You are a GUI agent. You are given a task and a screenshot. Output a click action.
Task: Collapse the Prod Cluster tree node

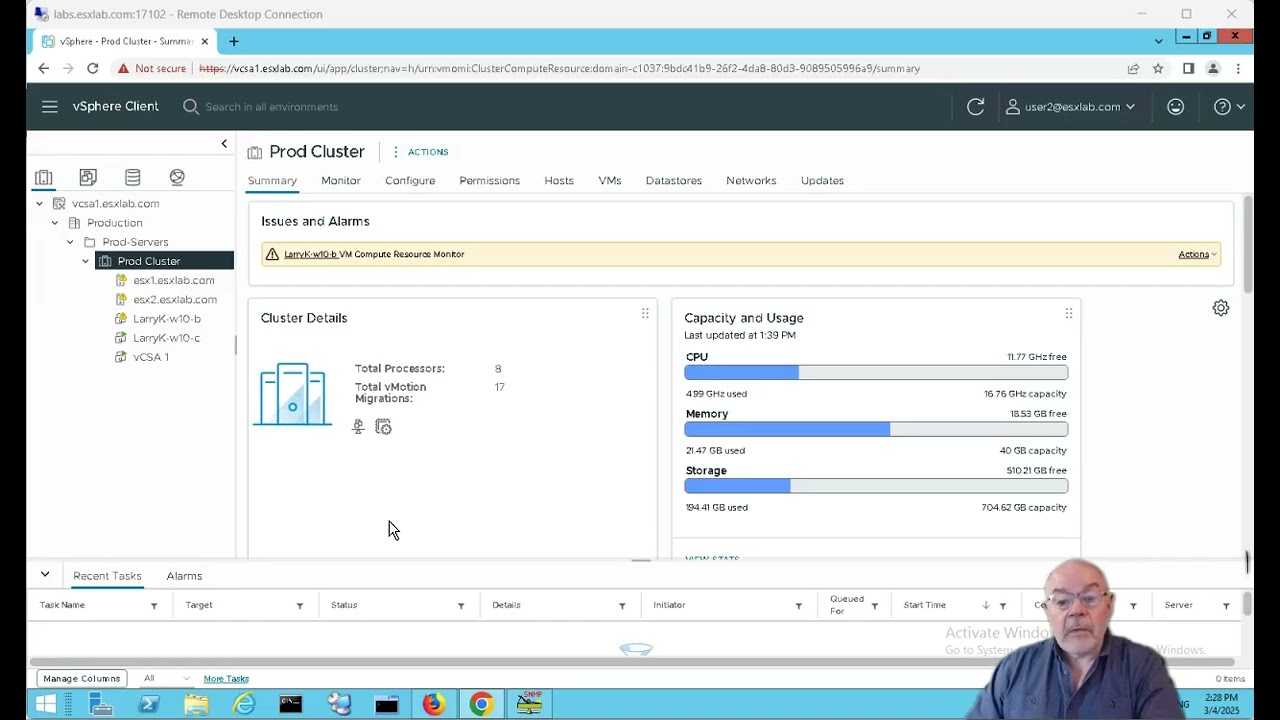(x=86, y=261)
